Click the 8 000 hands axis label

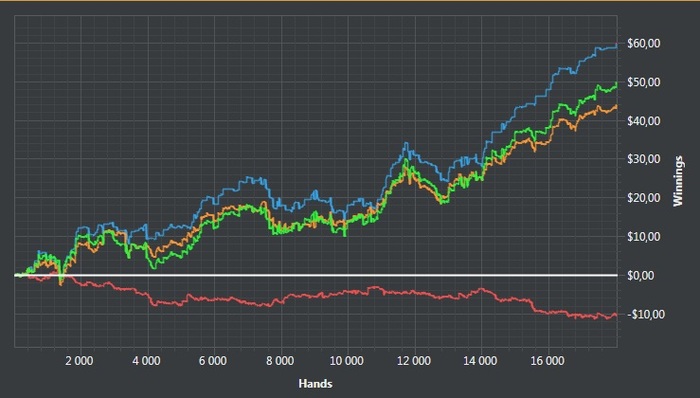[280, 360]
